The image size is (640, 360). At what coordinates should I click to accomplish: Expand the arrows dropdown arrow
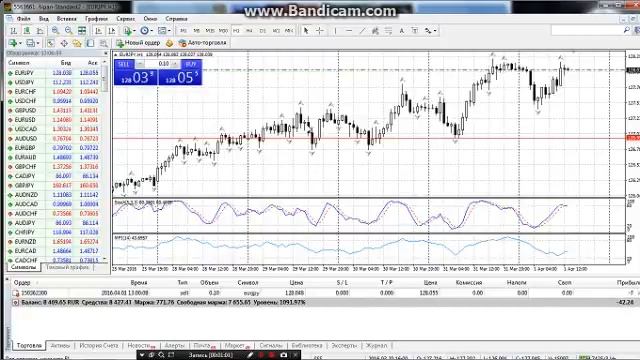435,31
